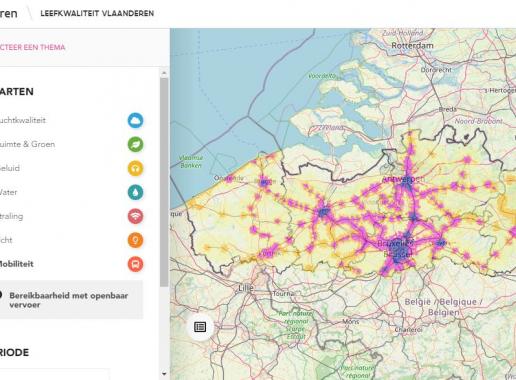
Task: Click the Leefkwaliteit Vlaanderen header title
Action: pos(97,13)
